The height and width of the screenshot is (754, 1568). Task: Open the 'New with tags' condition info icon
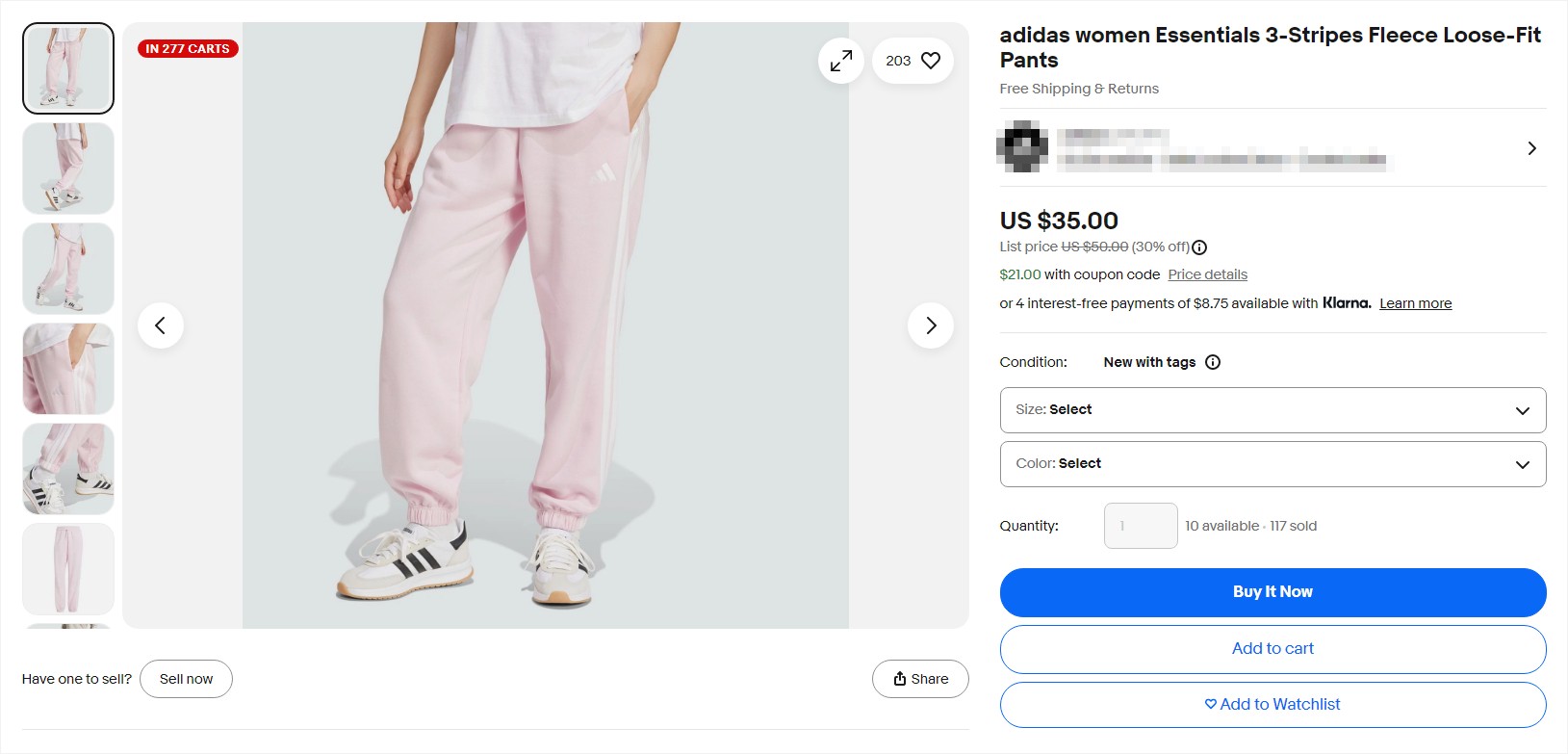click(1212, 362)
